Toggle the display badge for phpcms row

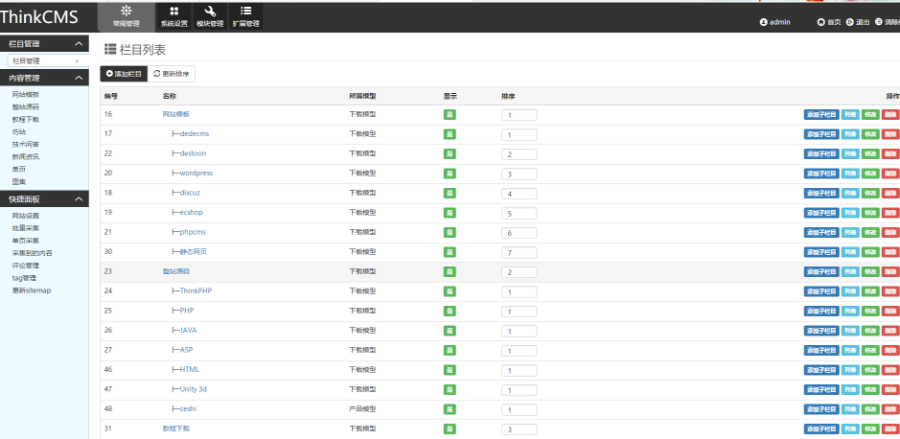pos(450,232)
